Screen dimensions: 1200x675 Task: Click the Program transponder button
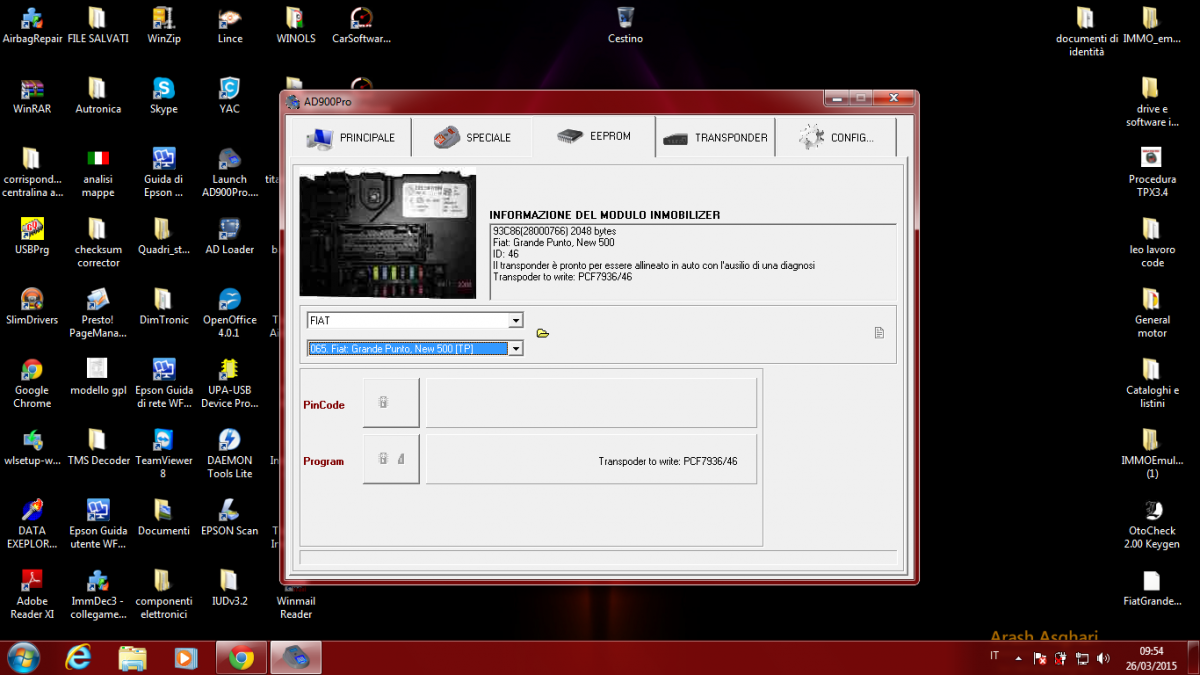391,459
